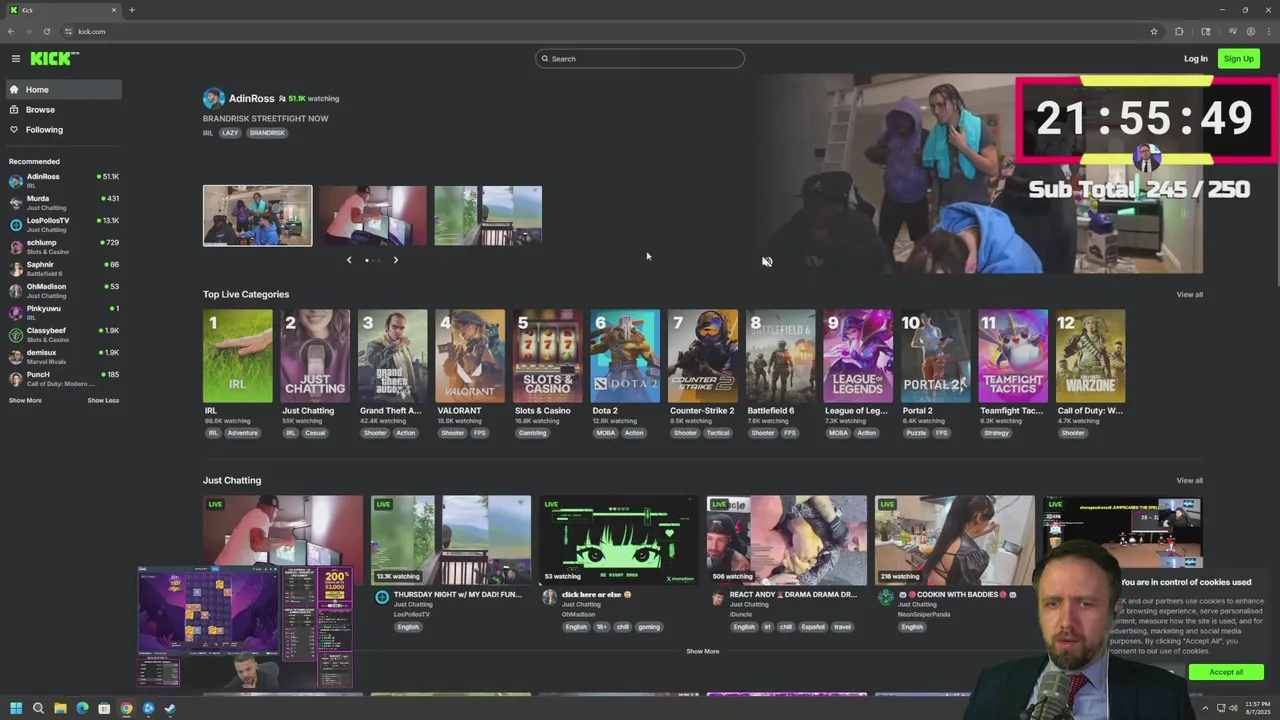Open Slots & Casino category card
Viewport: 1280px width, 720px height.
click(547, 356)
